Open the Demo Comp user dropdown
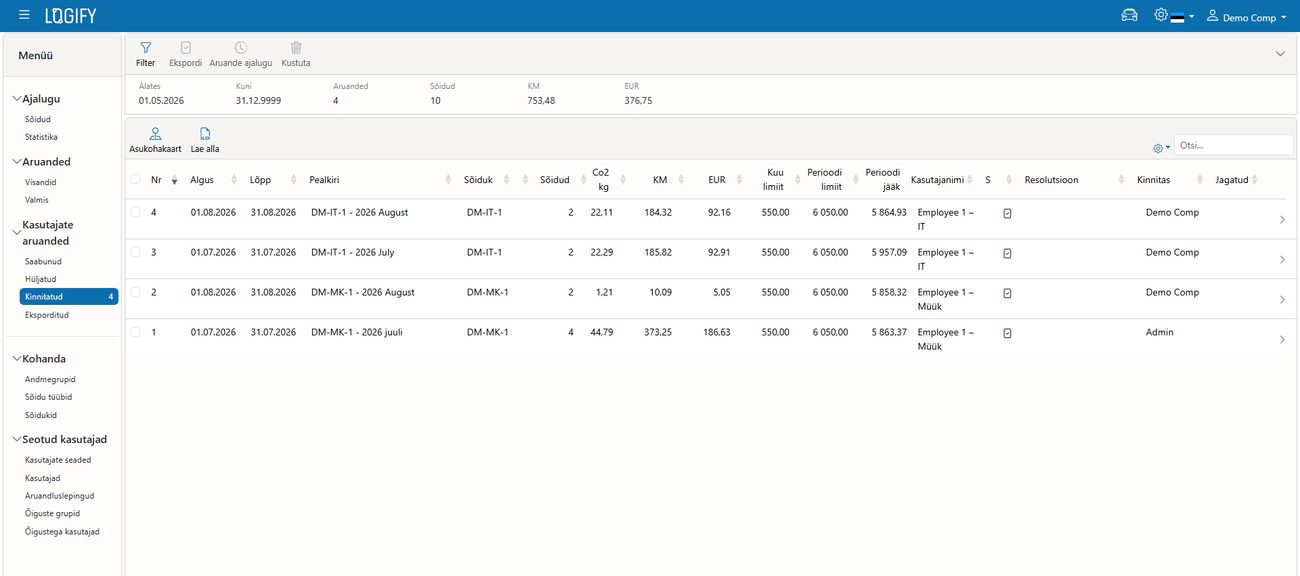The image size is (1300, 576). (1246, 17)
